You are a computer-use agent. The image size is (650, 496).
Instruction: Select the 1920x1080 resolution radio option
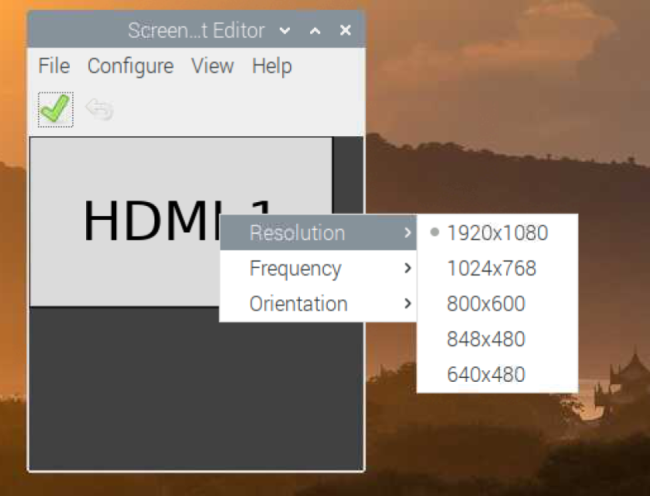click(496, 233)
